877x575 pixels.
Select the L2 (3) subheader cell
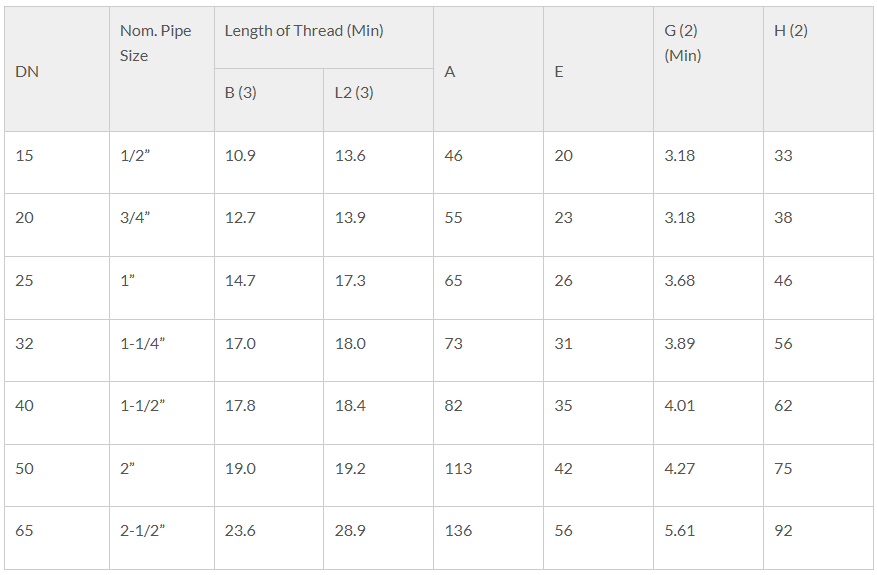click(x=379, y=101)
